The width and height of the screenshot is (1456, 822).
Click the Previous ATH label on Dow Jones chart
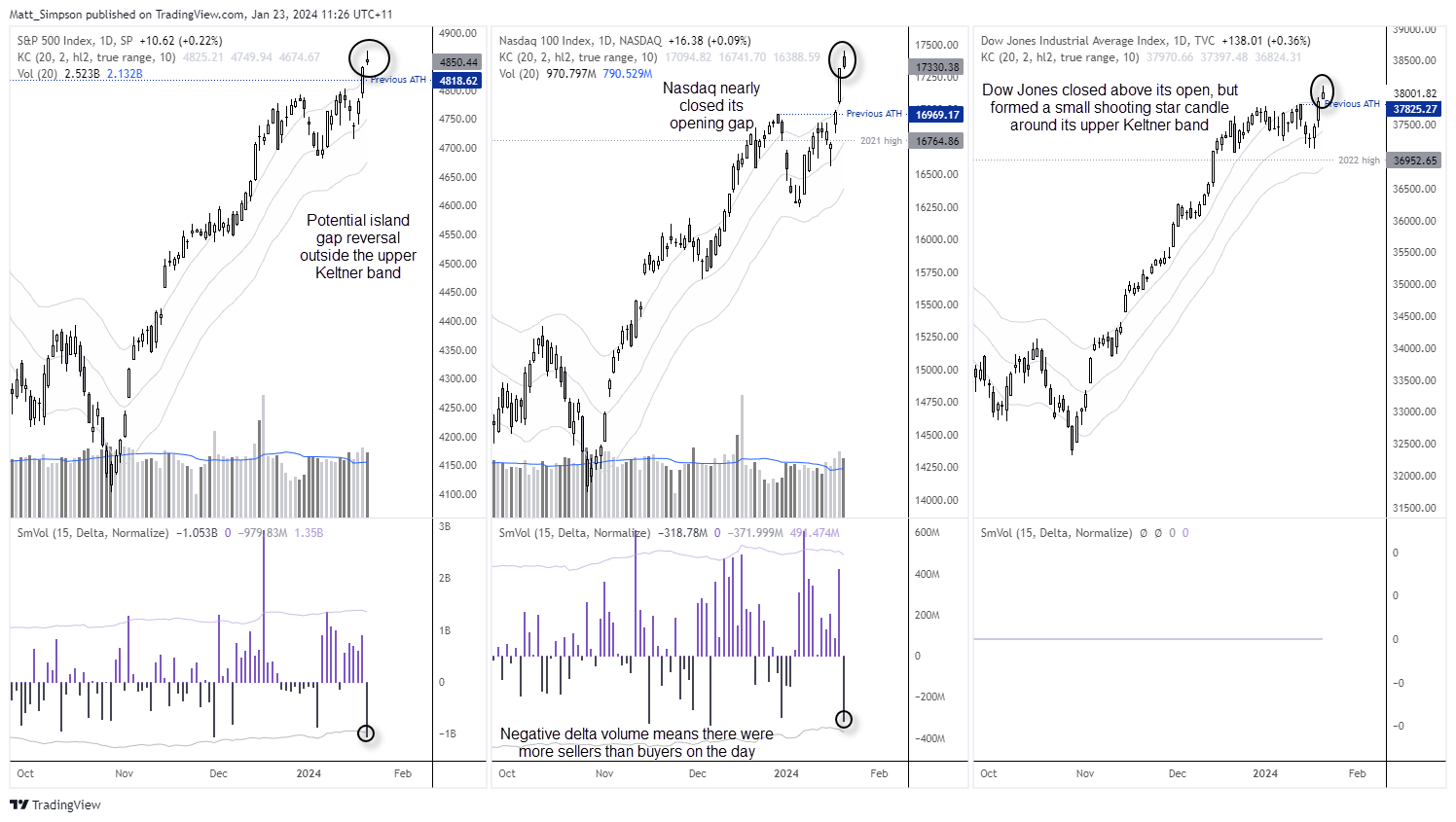[1352, 104]
